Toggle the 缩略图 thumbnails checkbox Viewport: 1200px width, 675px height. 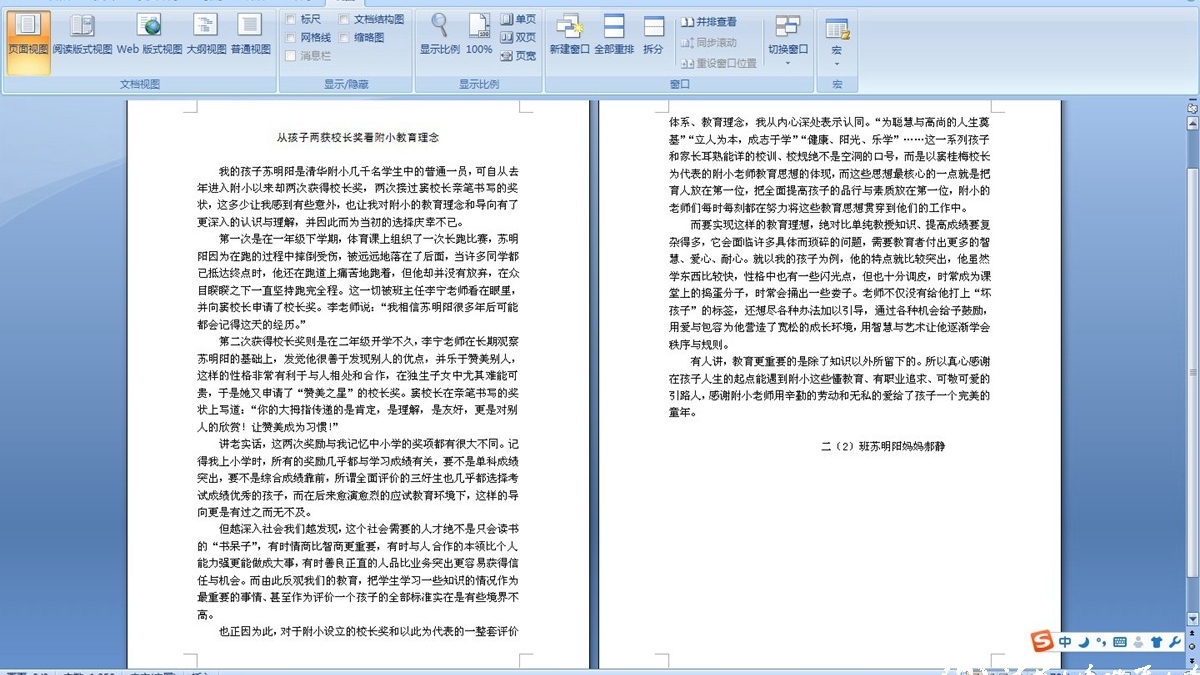[x=344, y=37]
